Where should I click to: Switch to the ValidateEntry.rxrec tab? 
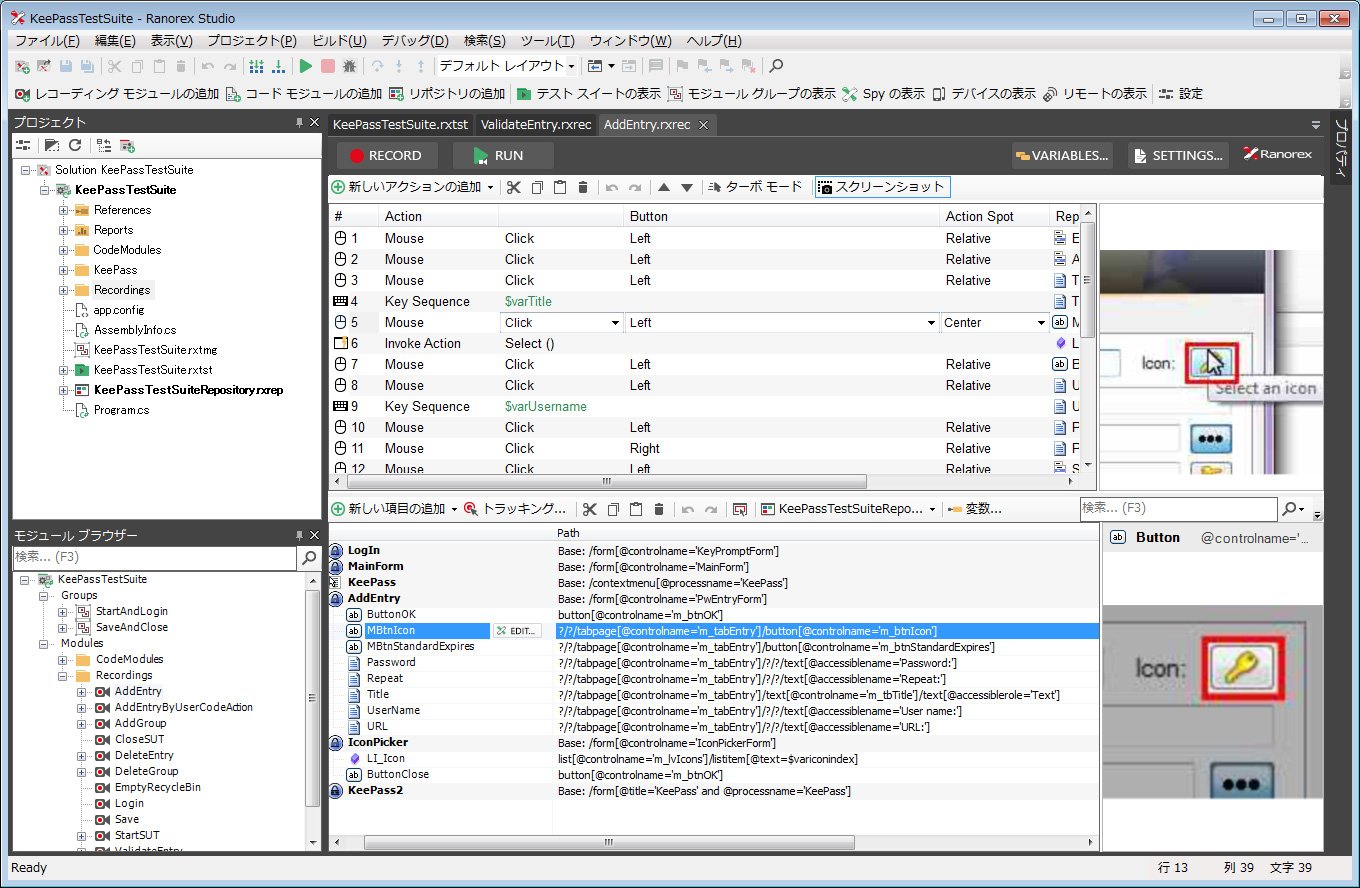(536, 125)
